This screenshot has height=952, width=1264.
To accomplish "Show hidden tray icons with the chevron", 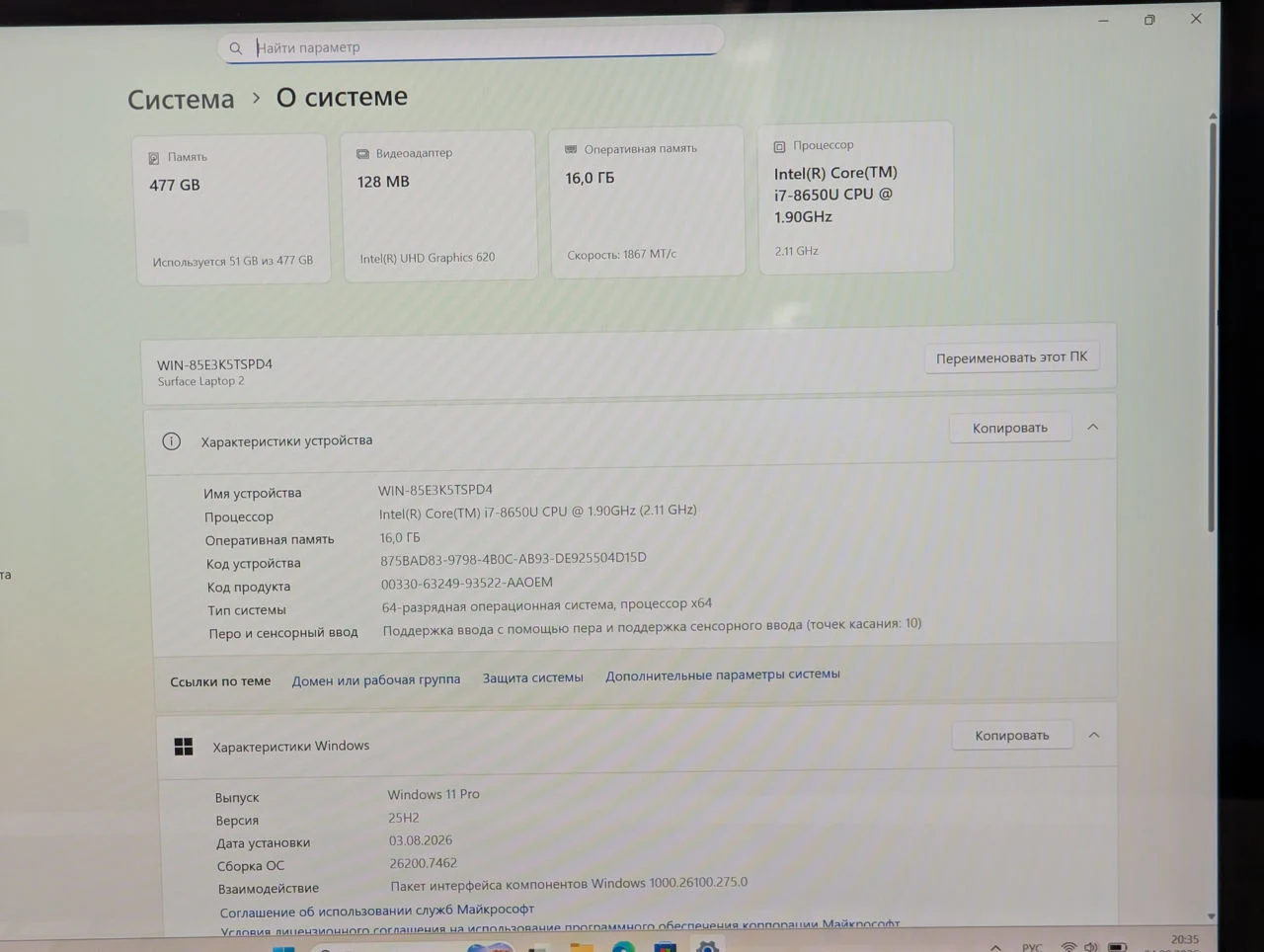I will 995,947.
